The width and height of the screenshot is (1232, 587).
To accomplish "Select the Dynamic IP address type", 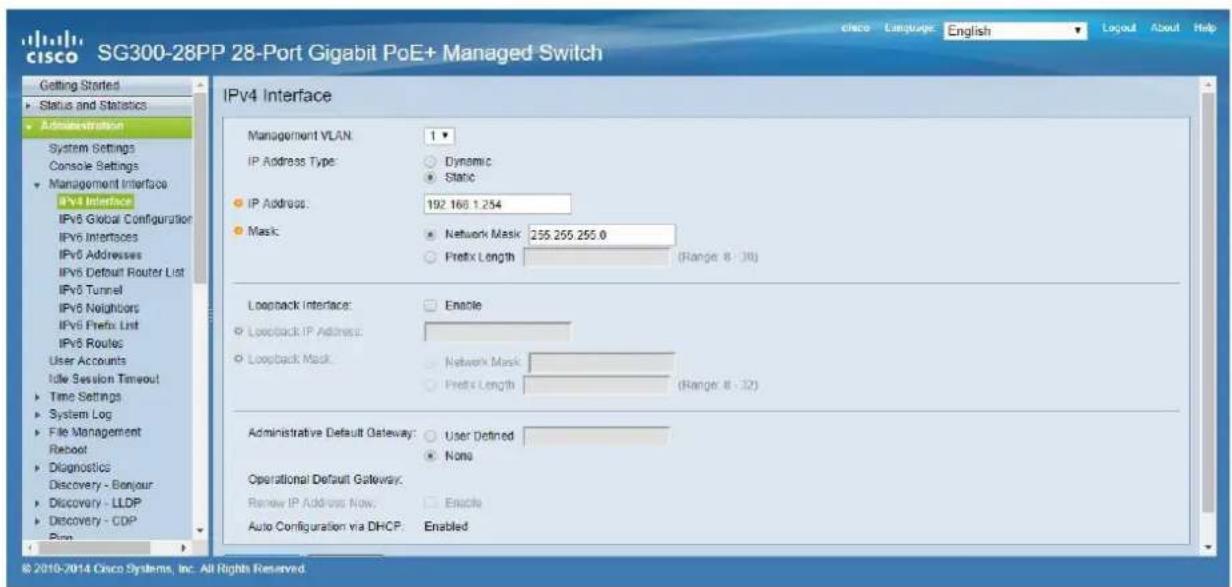I will pos(432,160).
